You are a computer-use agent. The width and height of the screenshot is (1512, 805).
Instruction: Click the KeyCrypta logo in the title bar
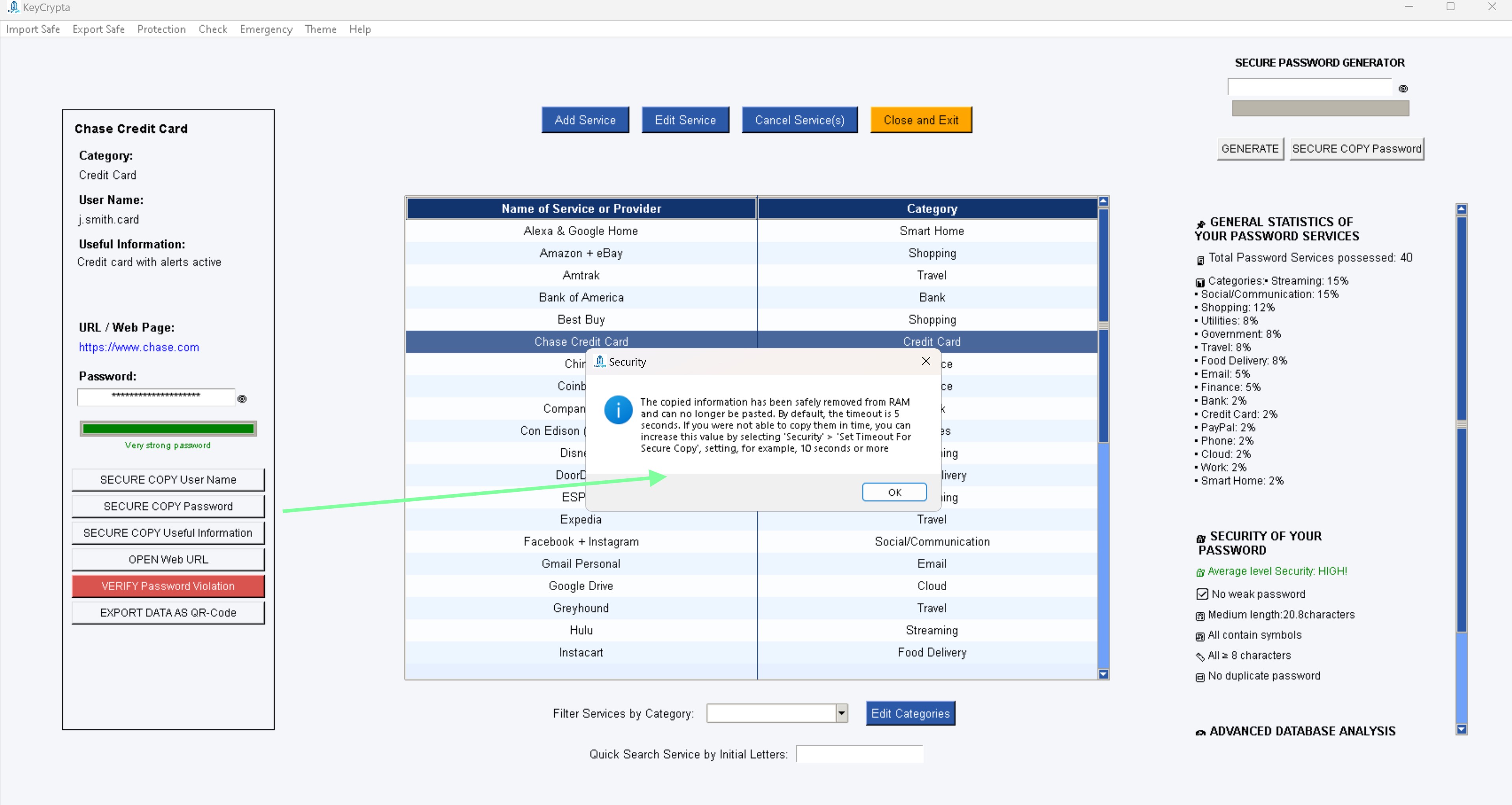pyautogui.click(x=14, y=7)
